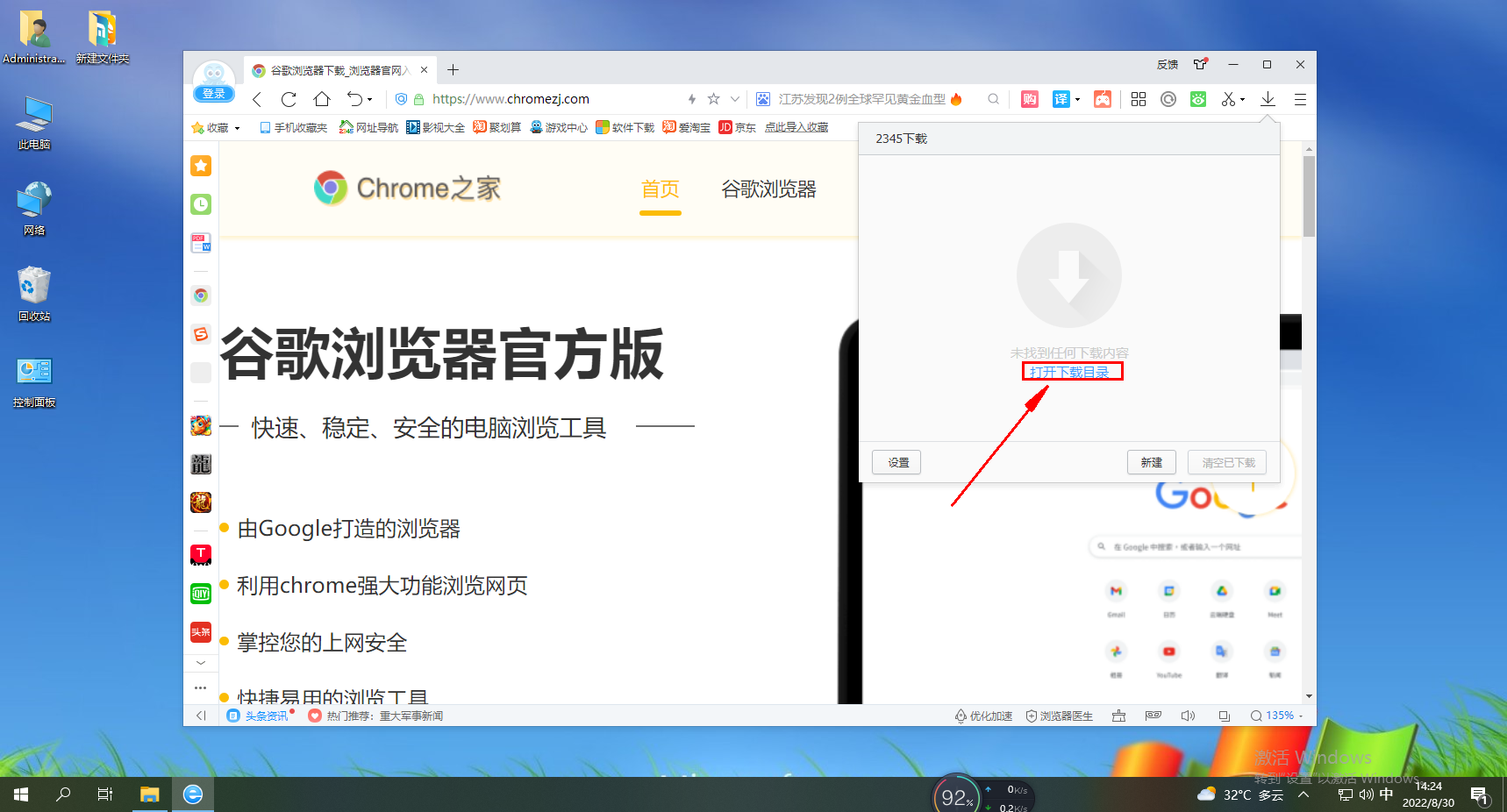
Task: Click the 登录 login button
Action: [x=214, y=94]
